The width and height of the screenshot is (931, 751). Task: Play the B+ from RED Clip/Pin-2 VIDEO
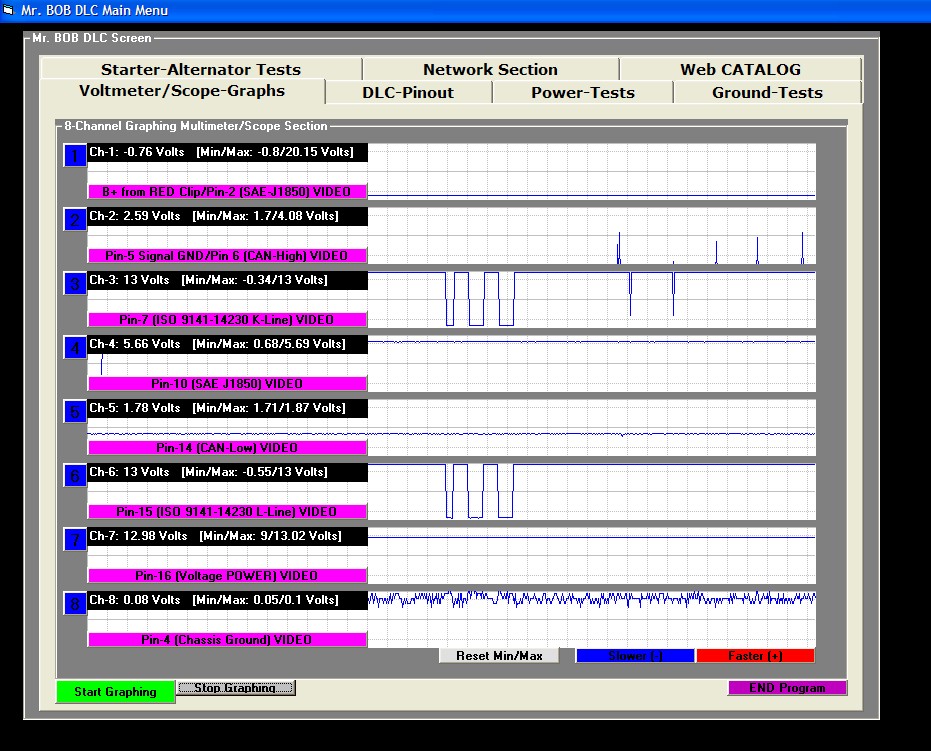point(227,191)
